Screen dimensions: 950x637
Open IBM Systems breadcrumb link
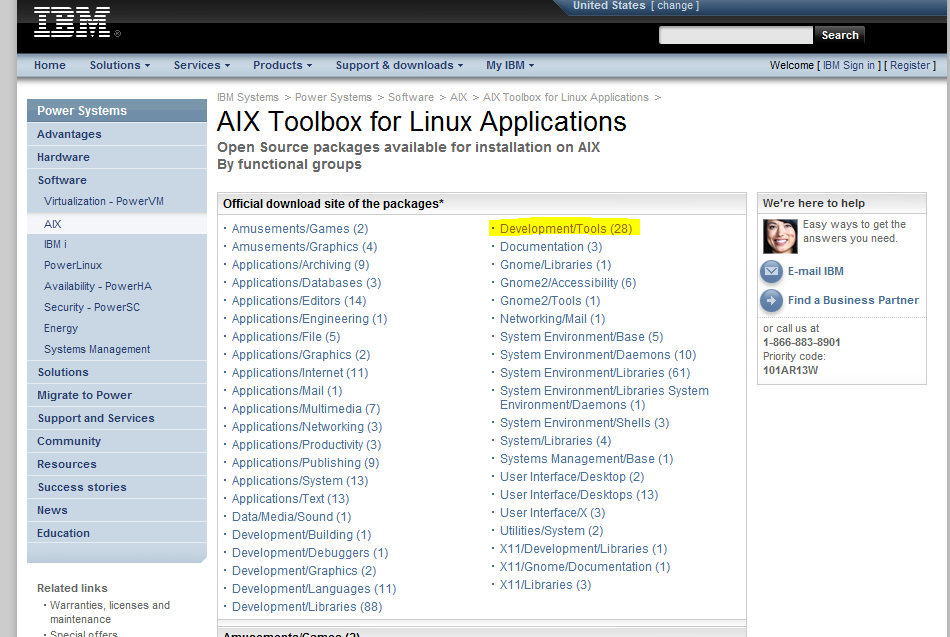coord(248,98)
